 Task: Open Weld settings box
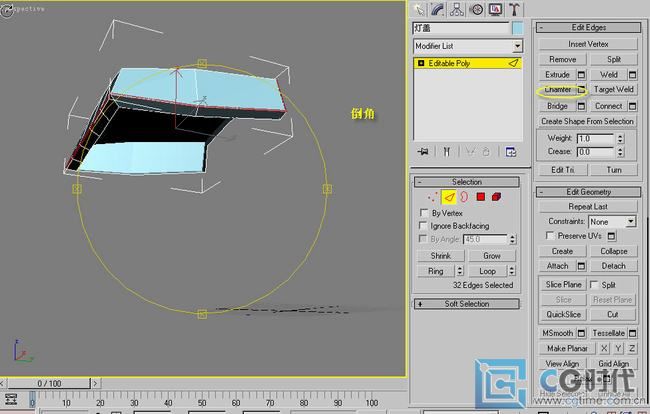click(x=632, y=75)
